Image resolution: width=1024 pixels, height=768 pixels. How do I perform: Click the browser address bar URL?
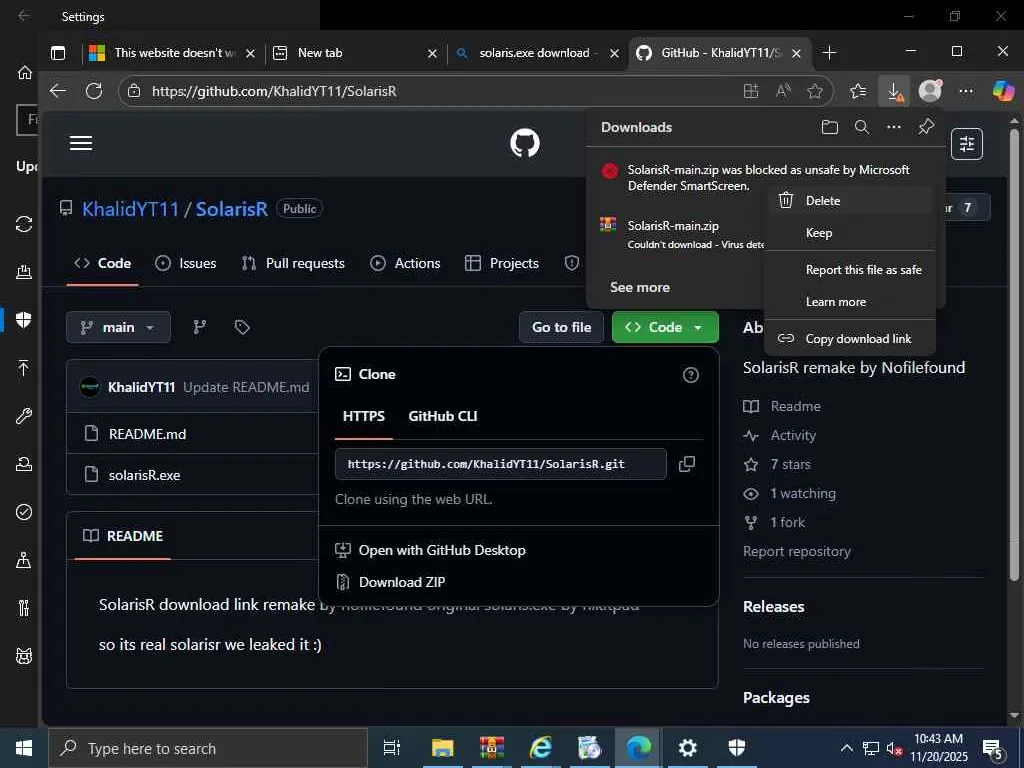[x=274, y=91]
